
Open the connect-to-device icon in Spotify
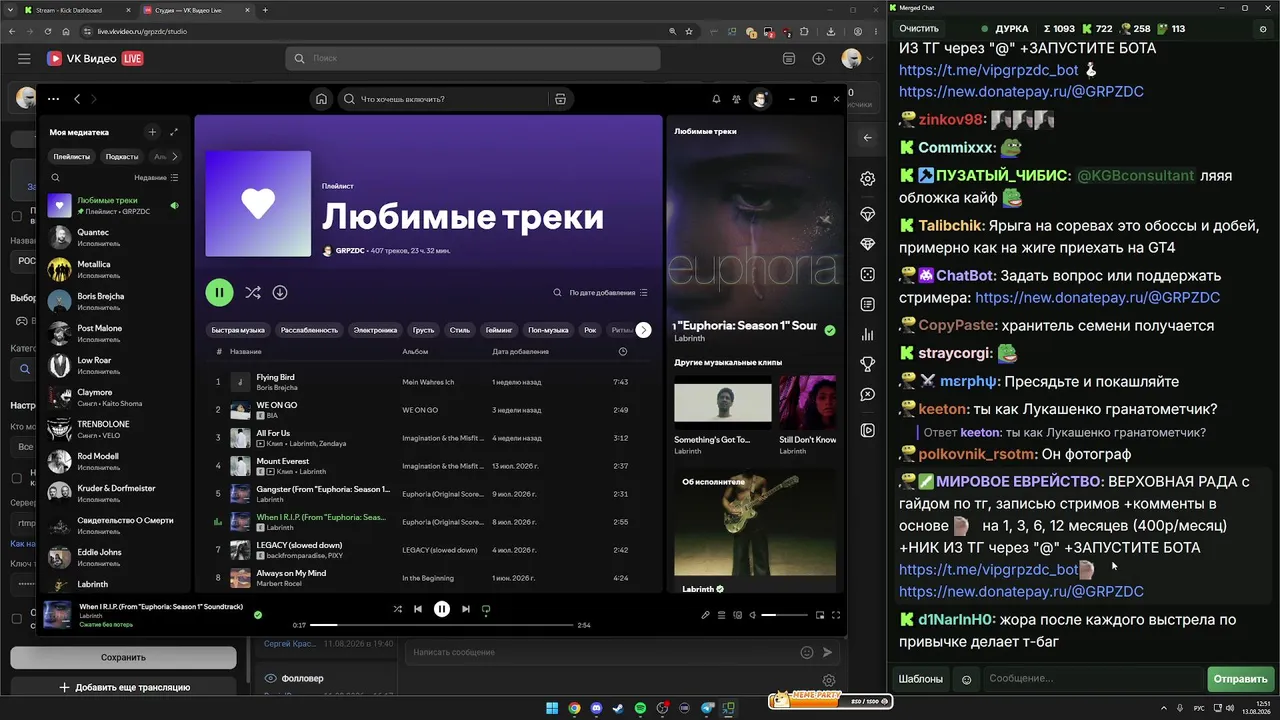(x=737, y=615)
